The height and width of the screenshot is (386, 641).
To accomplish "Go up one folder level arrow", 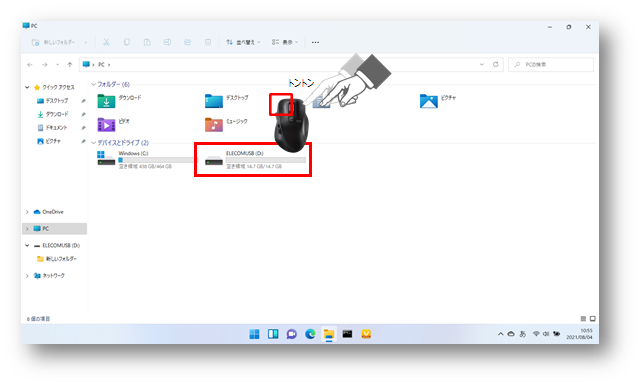I will coord(70,65).
